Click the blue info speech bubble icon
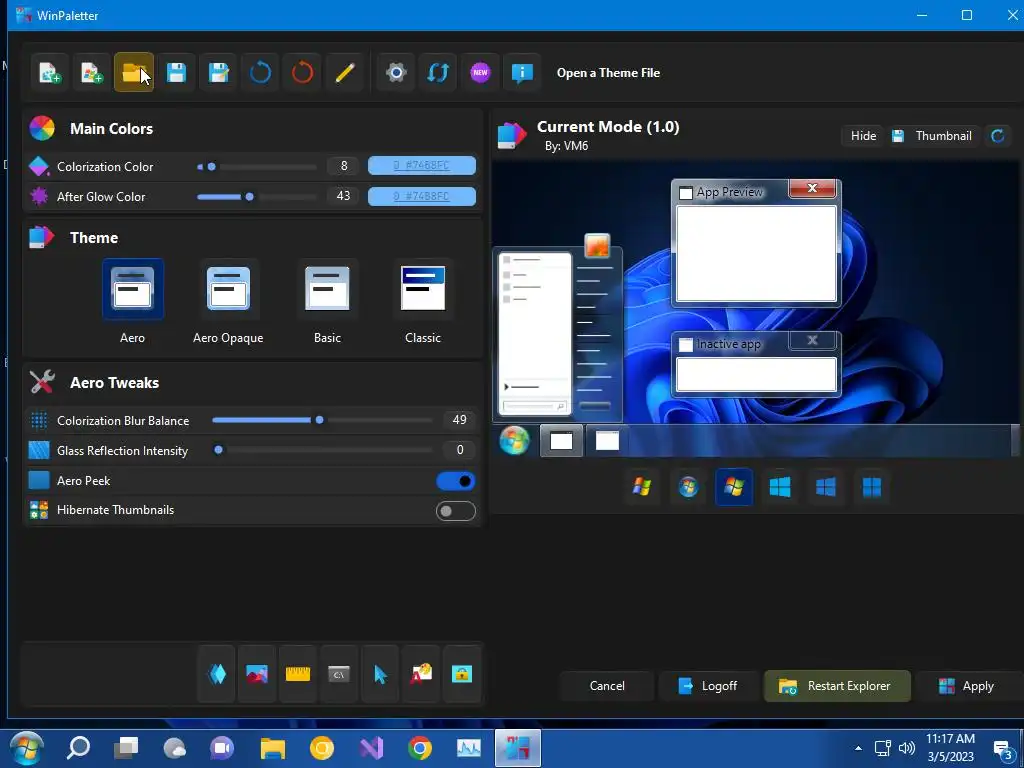 point(522,72)
